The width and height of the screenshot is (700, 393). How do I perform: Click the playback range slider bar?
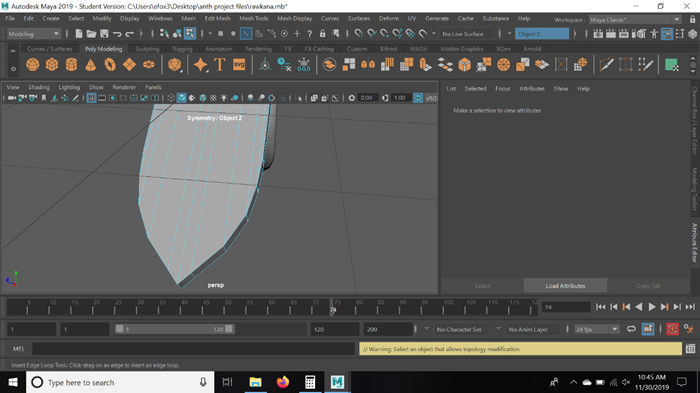pyautogui.click(x=174, y=329)
